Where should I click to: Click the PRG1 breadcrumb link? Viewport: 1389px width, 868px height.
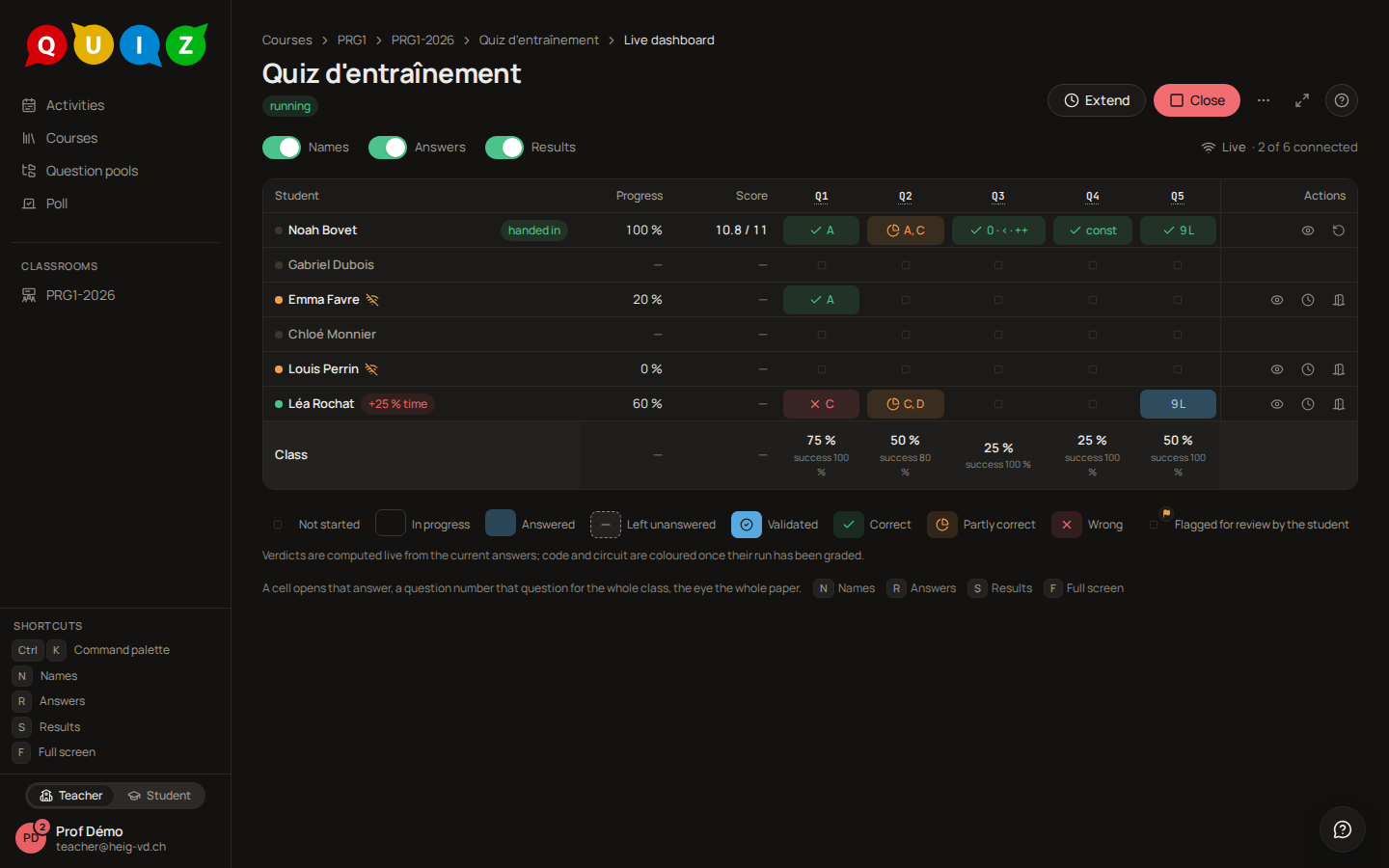tap(352, 41)
